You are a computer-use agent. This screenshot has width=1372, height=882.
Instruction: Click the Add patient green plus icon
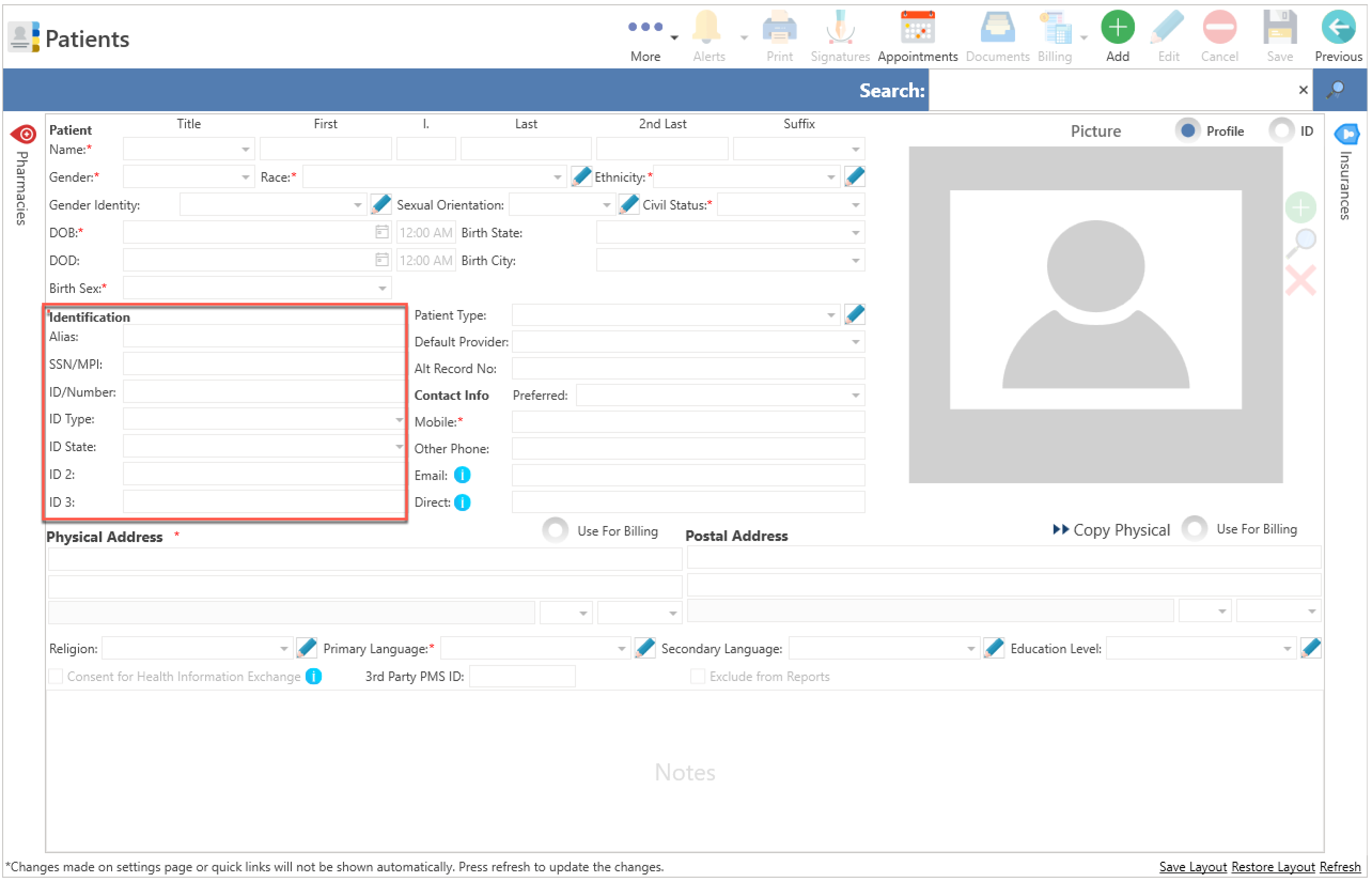1118,27
